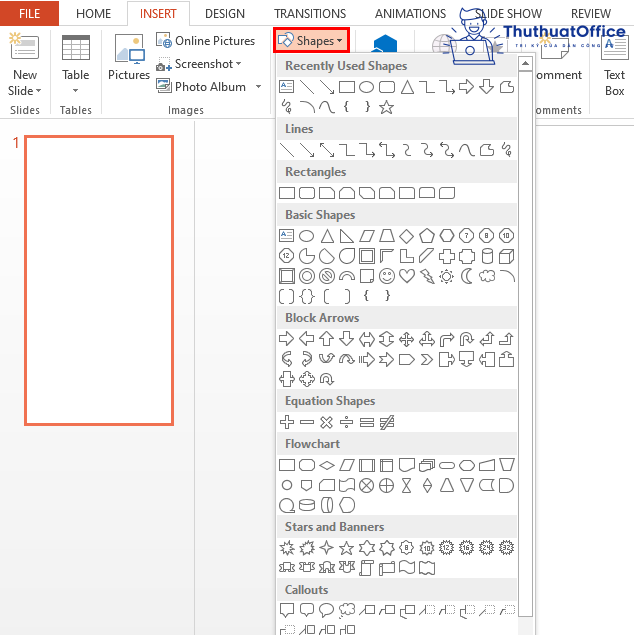This screenshot has width=634, height=636.
Task: Pick the Division sign in Equation Shapes
Action: (346, 422)
